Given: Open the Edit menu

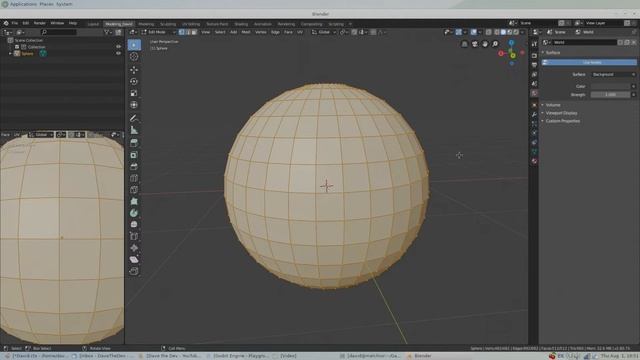Looking at the screenshot, I should click(x=26, y=23).
